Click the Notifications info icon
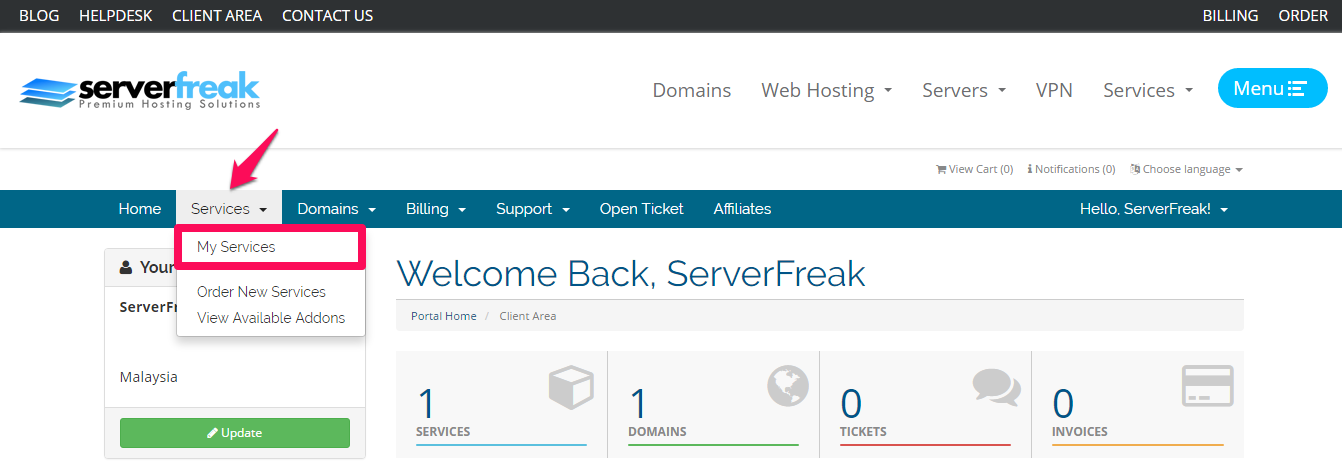Viewport: 1342px width, 471px height. point(1030,169)
